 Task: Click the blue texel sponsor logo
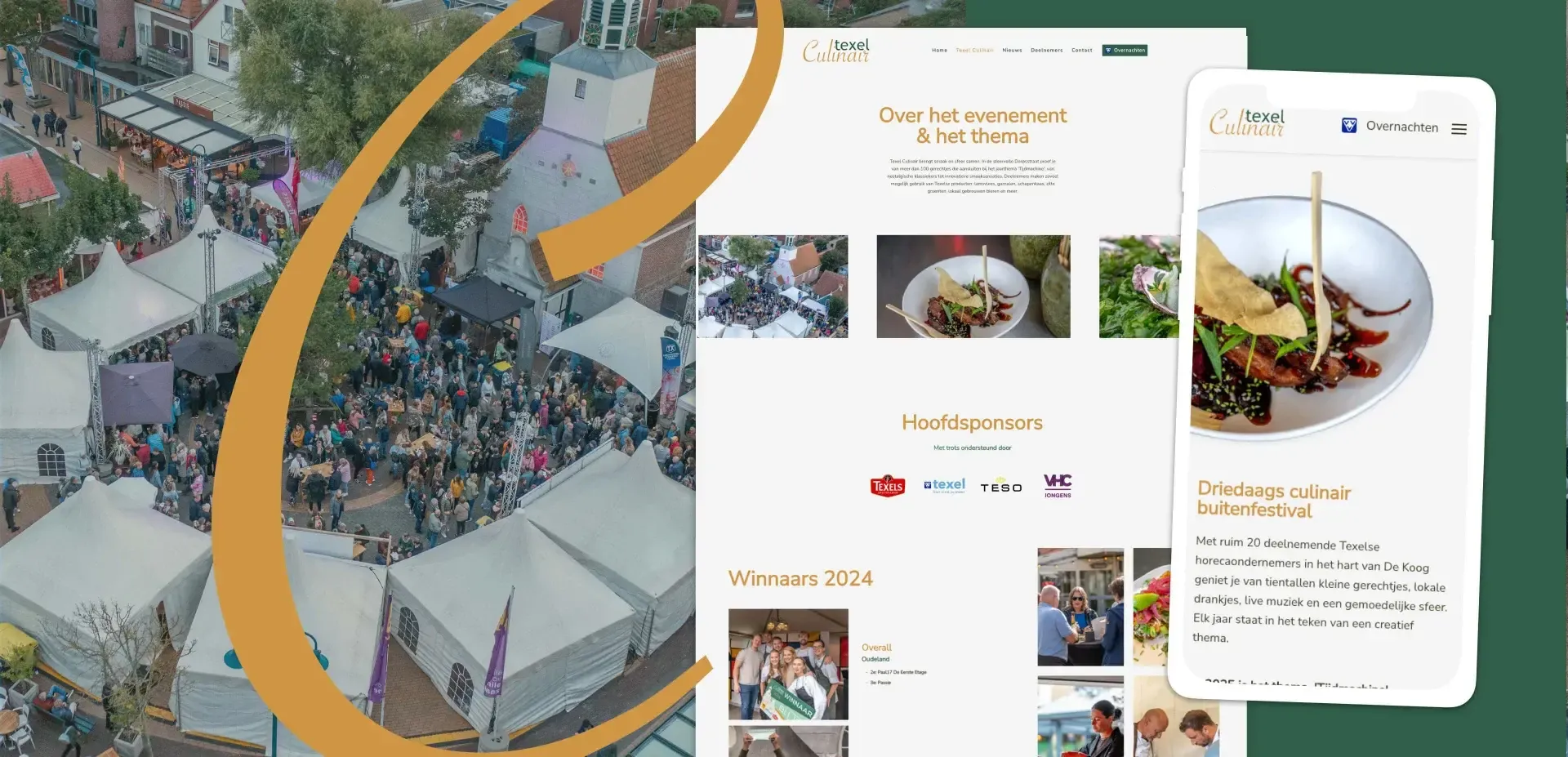[x=944, y=486]
